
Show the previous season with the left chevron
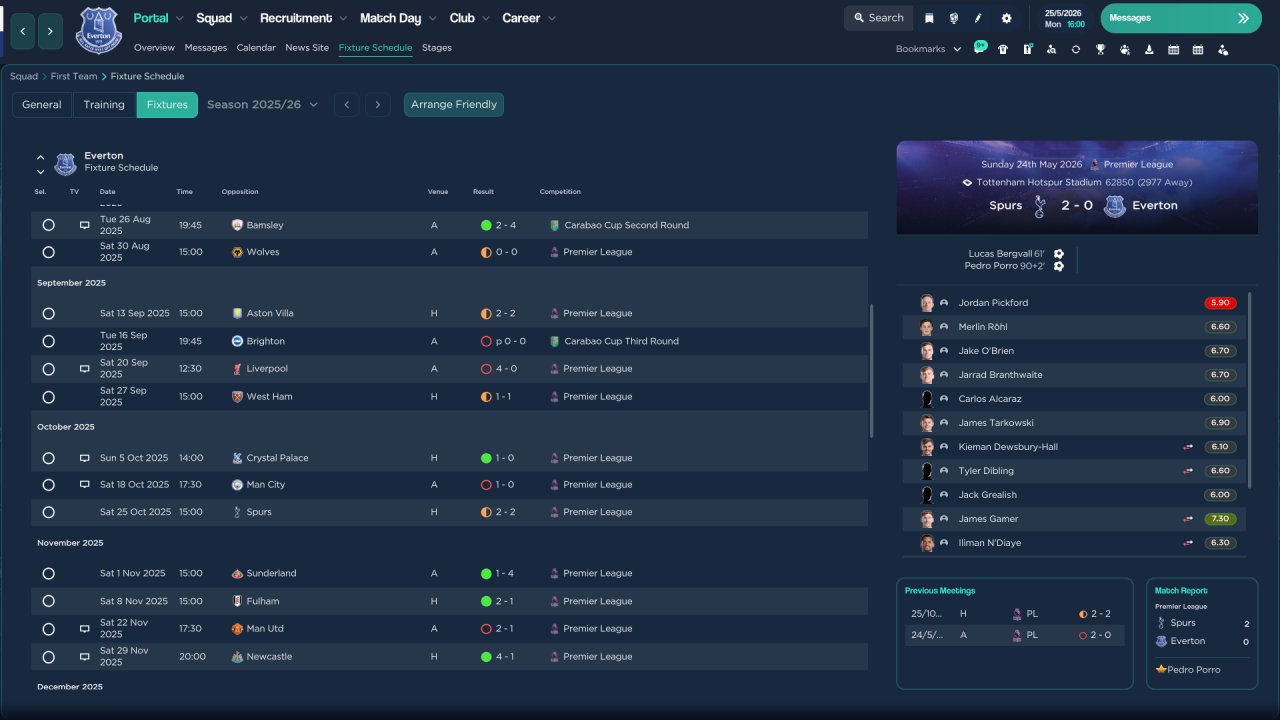(346, 105)
